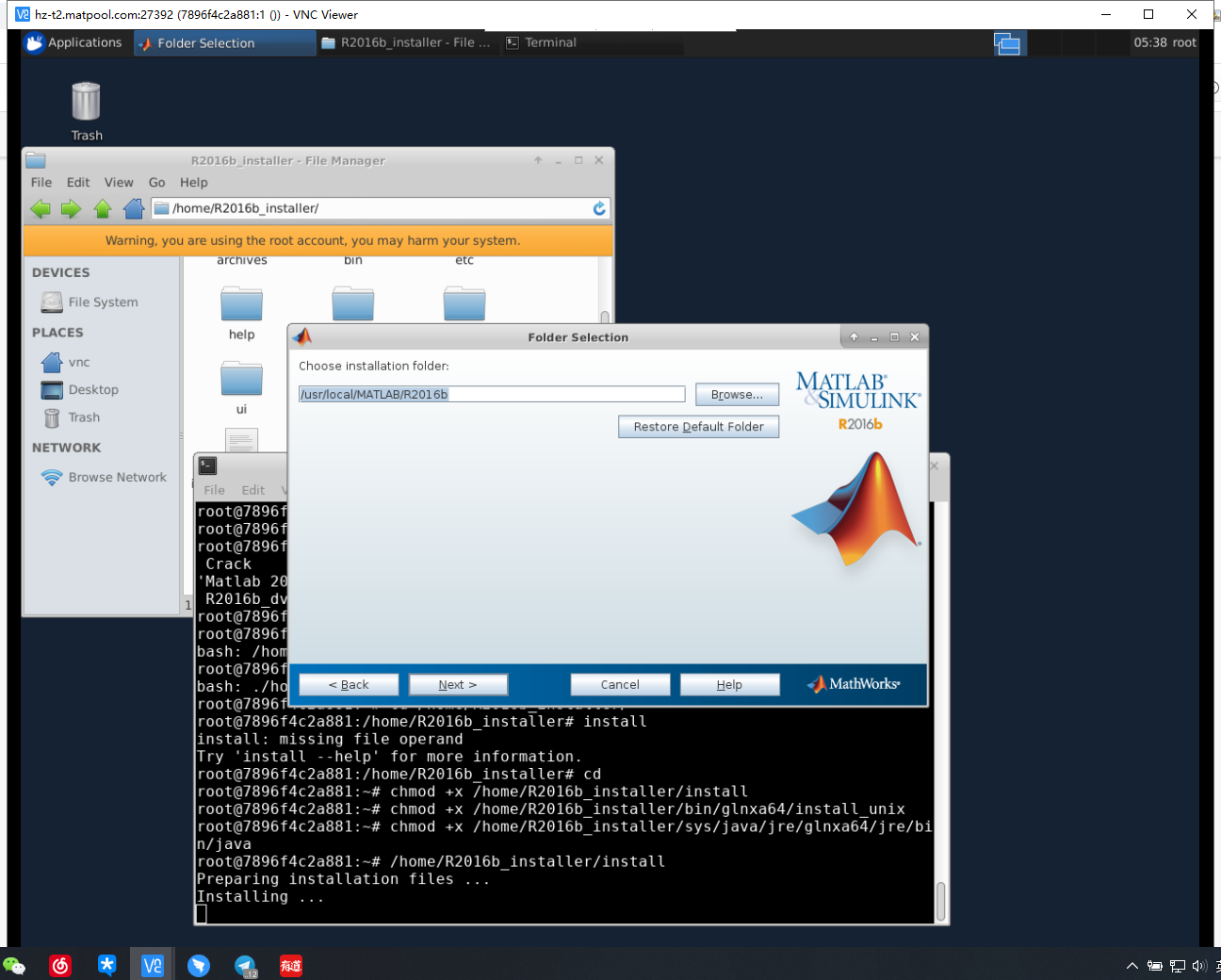The width and height of the screenshot is (1221, 980).
Task: Click the Browse... button
Action: 738,395
